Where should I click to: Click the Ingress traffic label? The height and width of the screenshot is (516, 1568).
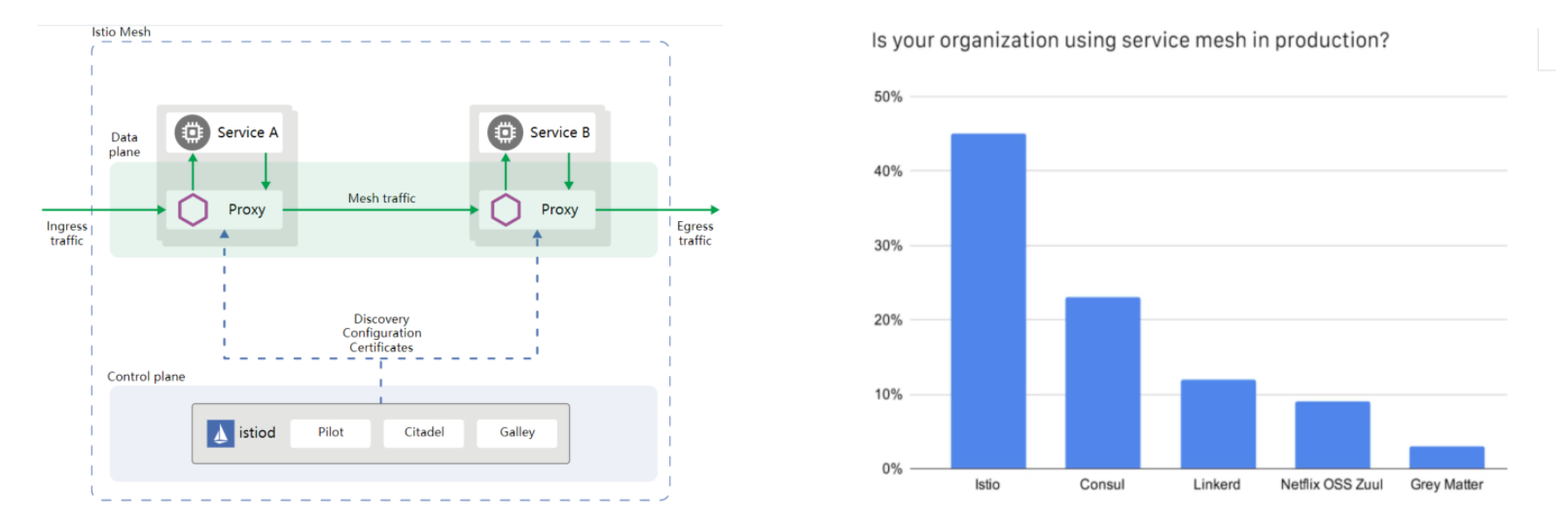coord(66,234)
